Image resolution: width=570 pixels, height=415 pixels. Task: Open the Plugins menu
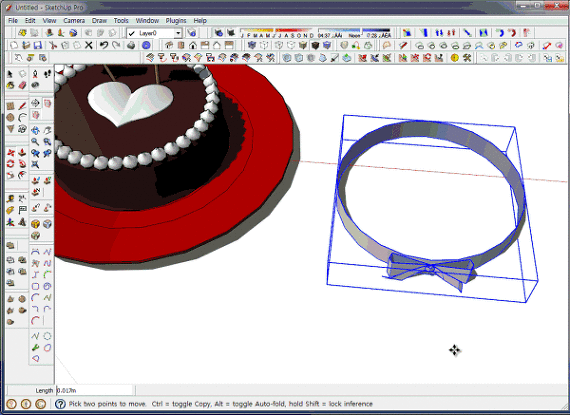176,21
